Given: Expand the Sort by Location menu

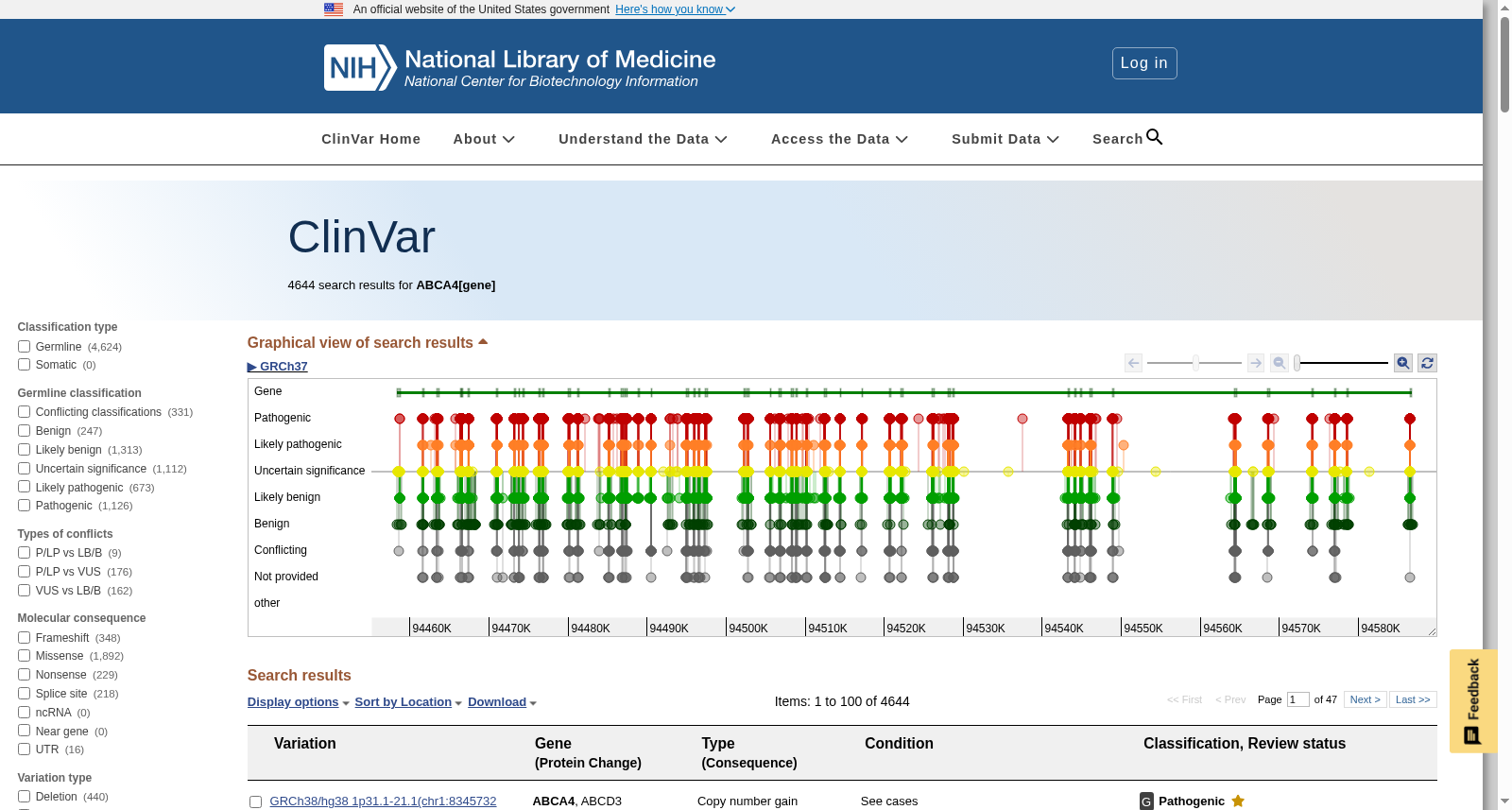Looking at the screenshot, I should (x=408, y=702).
